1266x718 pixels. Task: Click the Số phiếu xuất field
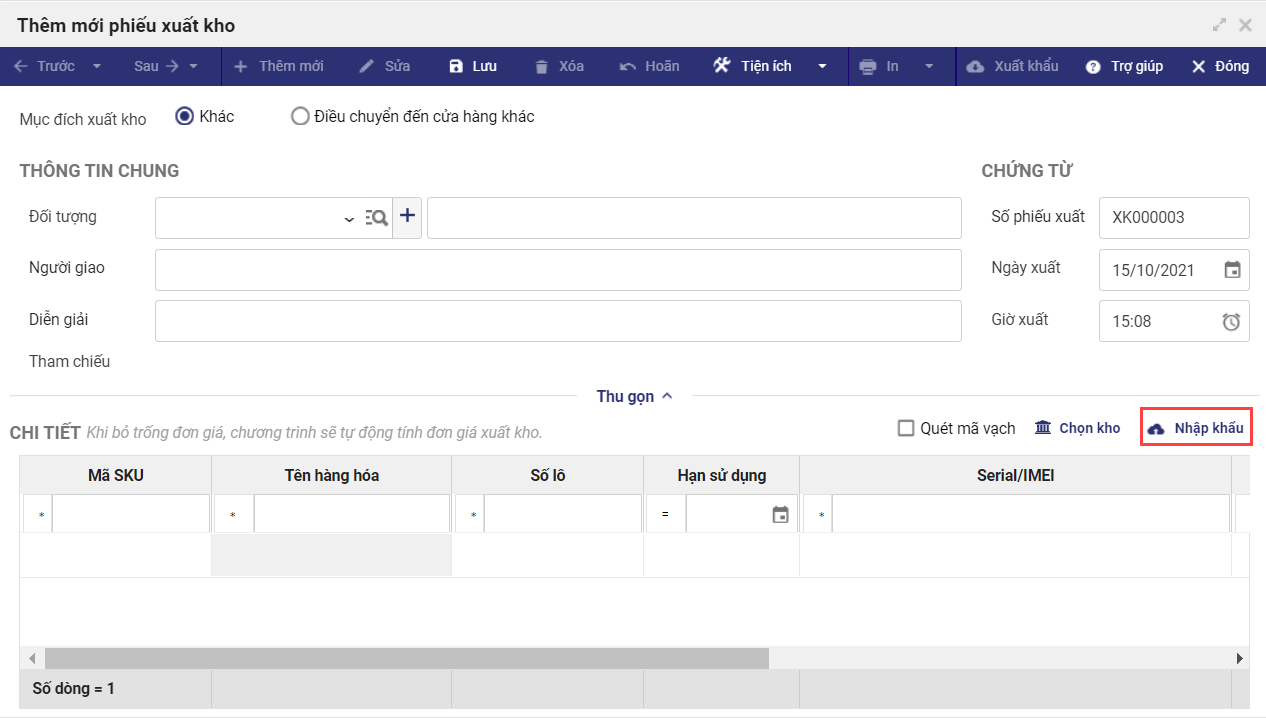click(1174, 218)
